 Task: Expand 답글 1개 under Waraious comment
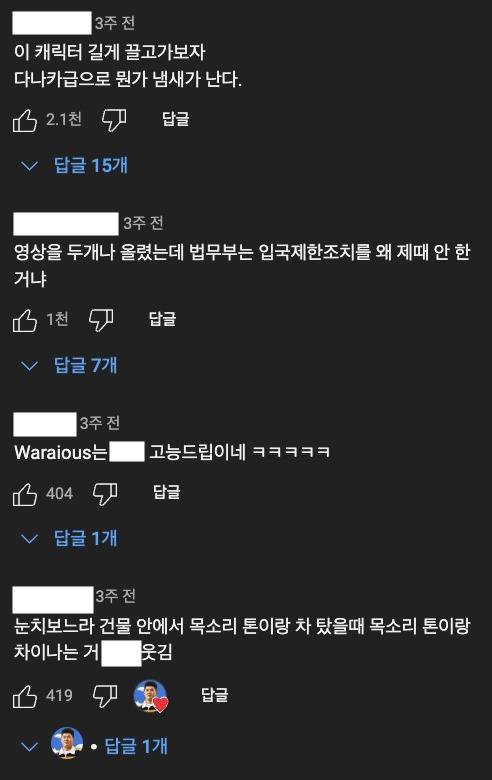[x=69, y=538]
